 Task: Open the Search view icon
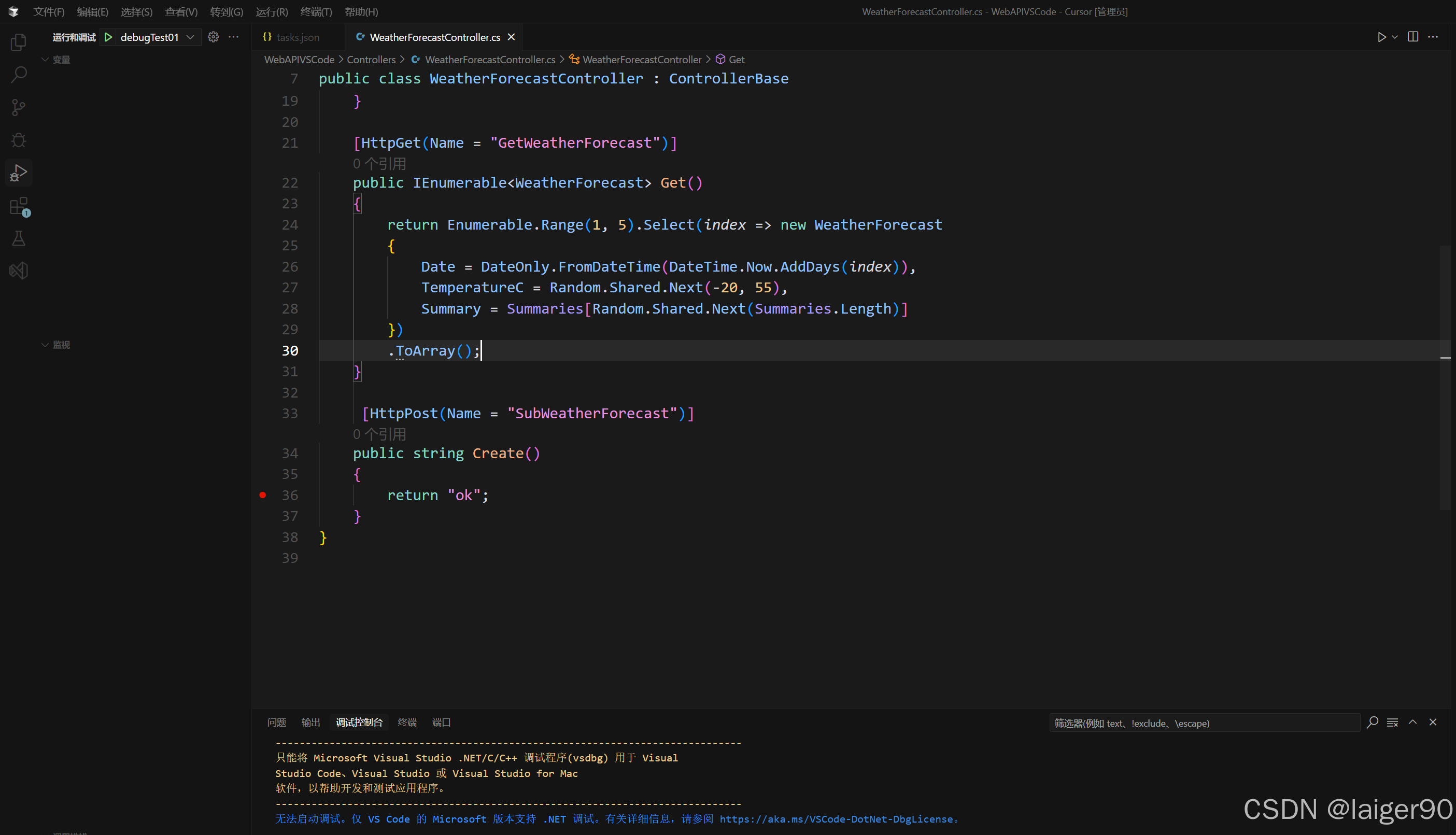click(x=18, y=75)
